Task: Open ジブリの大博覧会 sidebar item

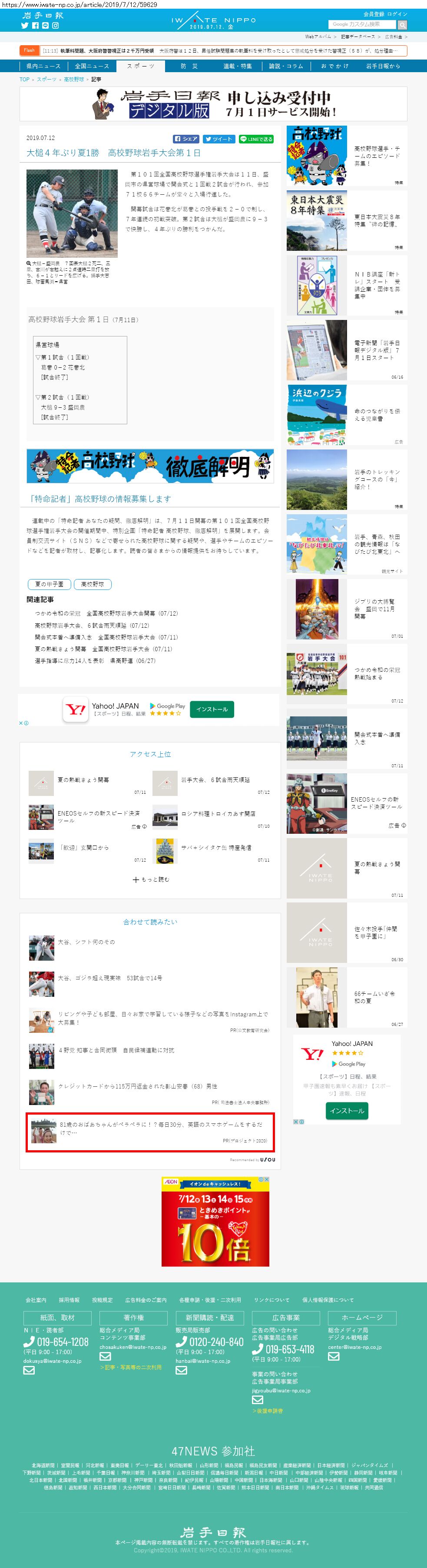Action: (347, 609)
